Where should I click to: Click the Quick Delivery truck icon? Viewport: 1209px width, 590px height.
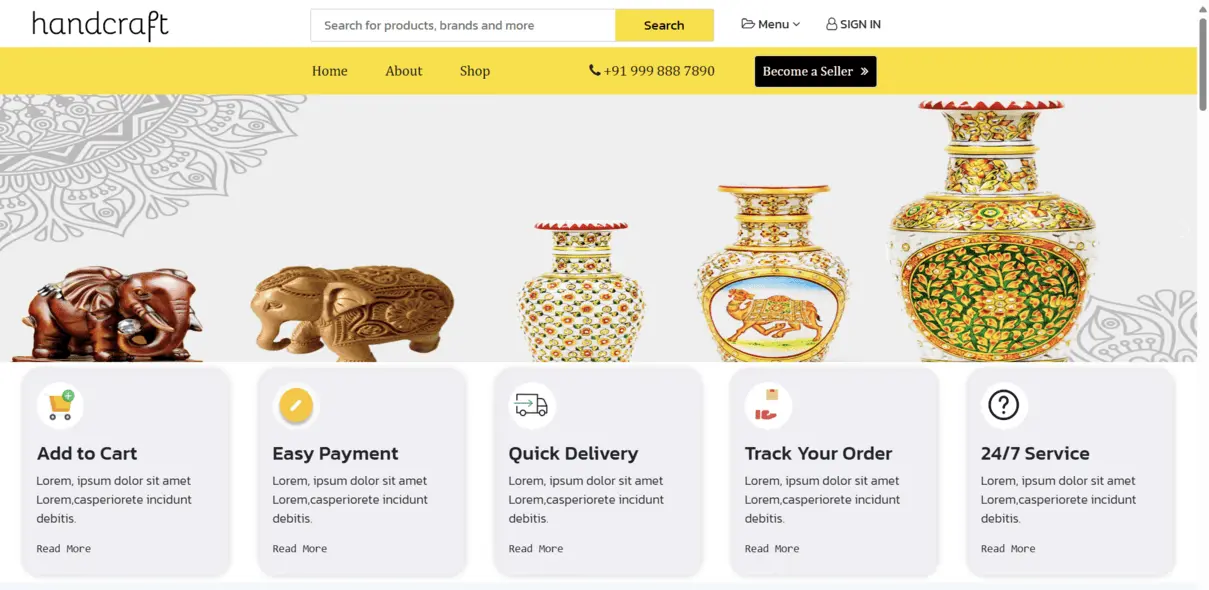point(532,405)
